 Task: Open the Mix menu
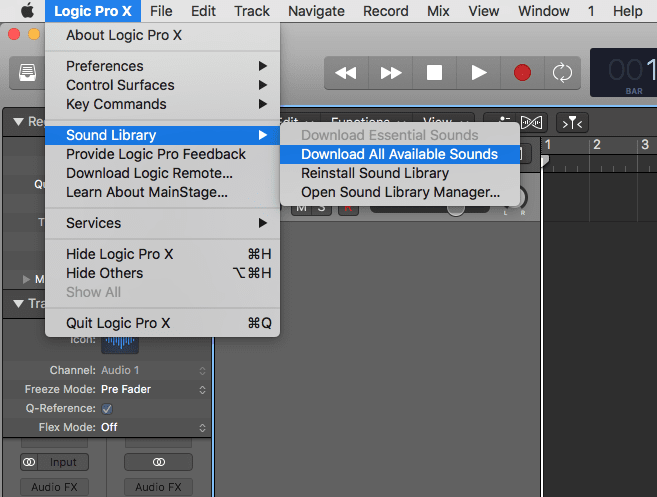tap(438, 11)
